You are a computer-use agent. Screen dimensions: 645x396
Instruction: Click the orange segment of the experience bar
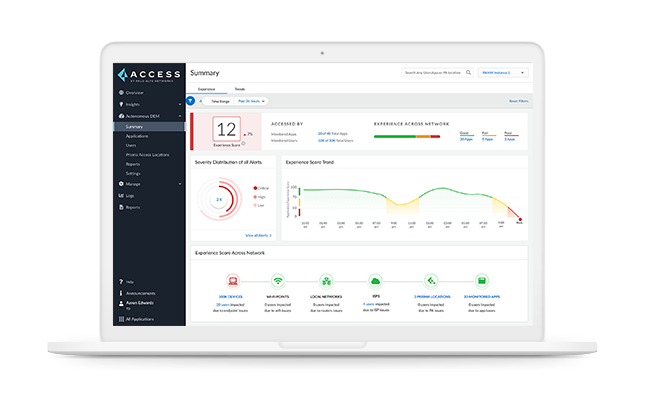click(423, 137)
